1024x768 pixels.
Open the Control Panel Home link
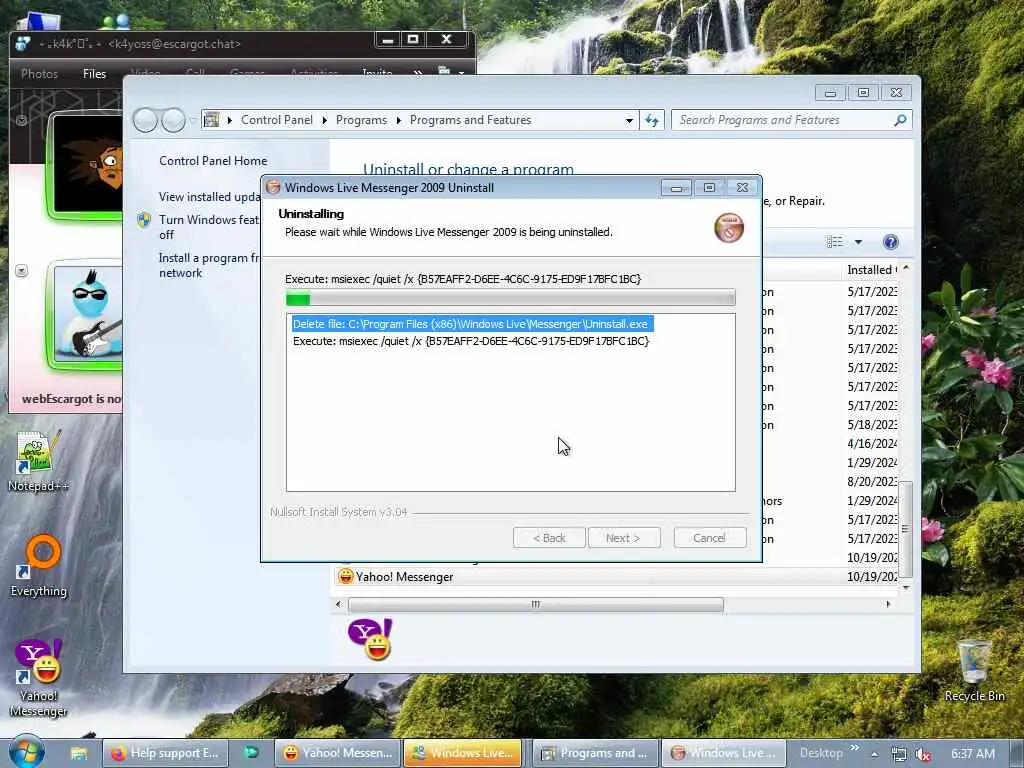tap(213, 161)
